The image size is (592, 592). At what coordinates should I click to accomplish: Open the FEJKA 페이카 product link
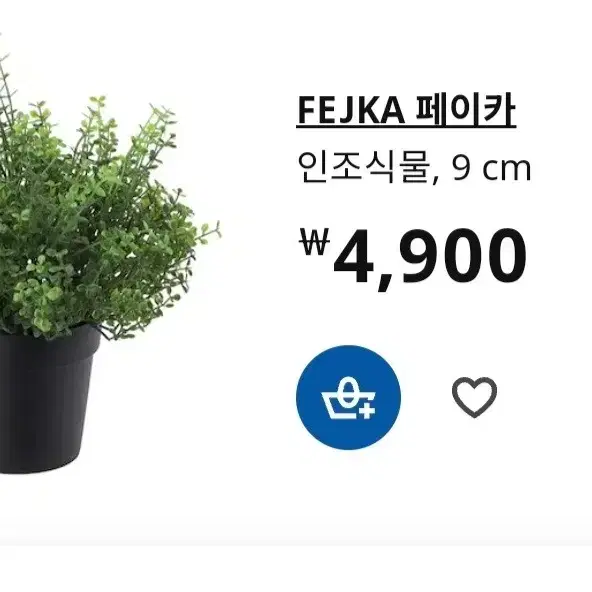[x=406, y=111]
